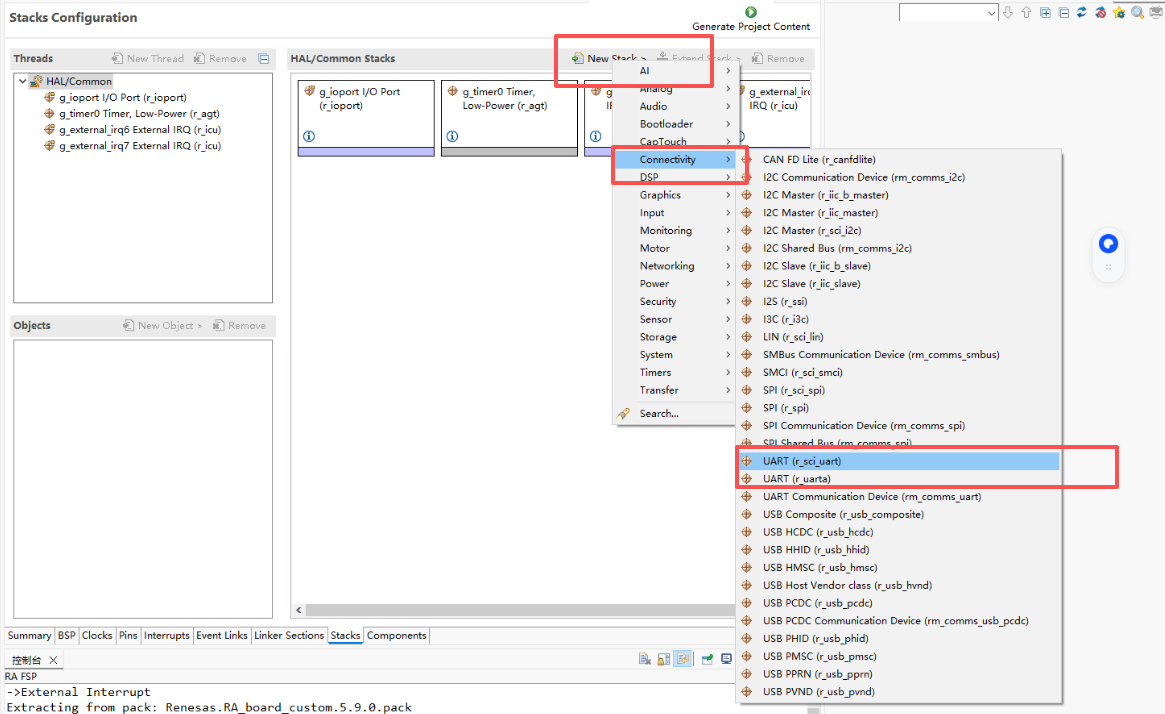Click the Generate Project Content play icon
Screen dimensions: 1165x714
point(751,12)
